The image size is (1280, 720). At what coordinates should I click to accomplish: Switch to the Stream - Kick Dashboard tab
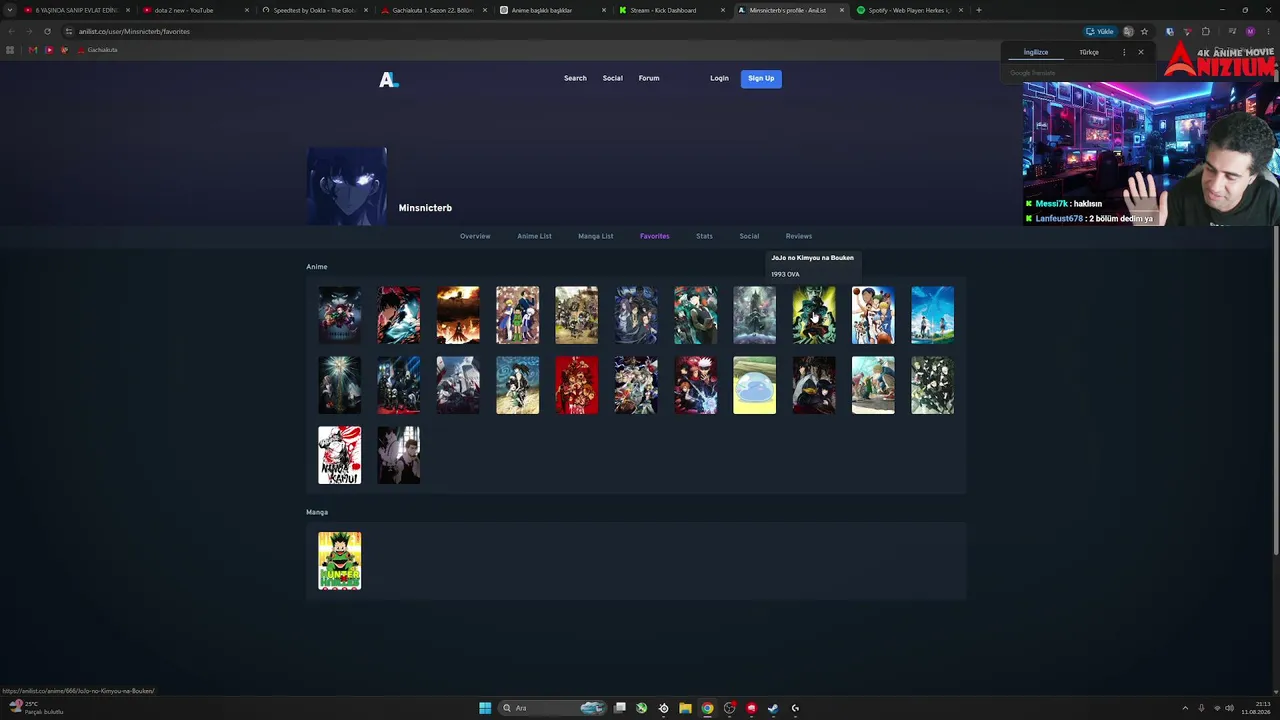pyautogui.click(x=670, y=10)
